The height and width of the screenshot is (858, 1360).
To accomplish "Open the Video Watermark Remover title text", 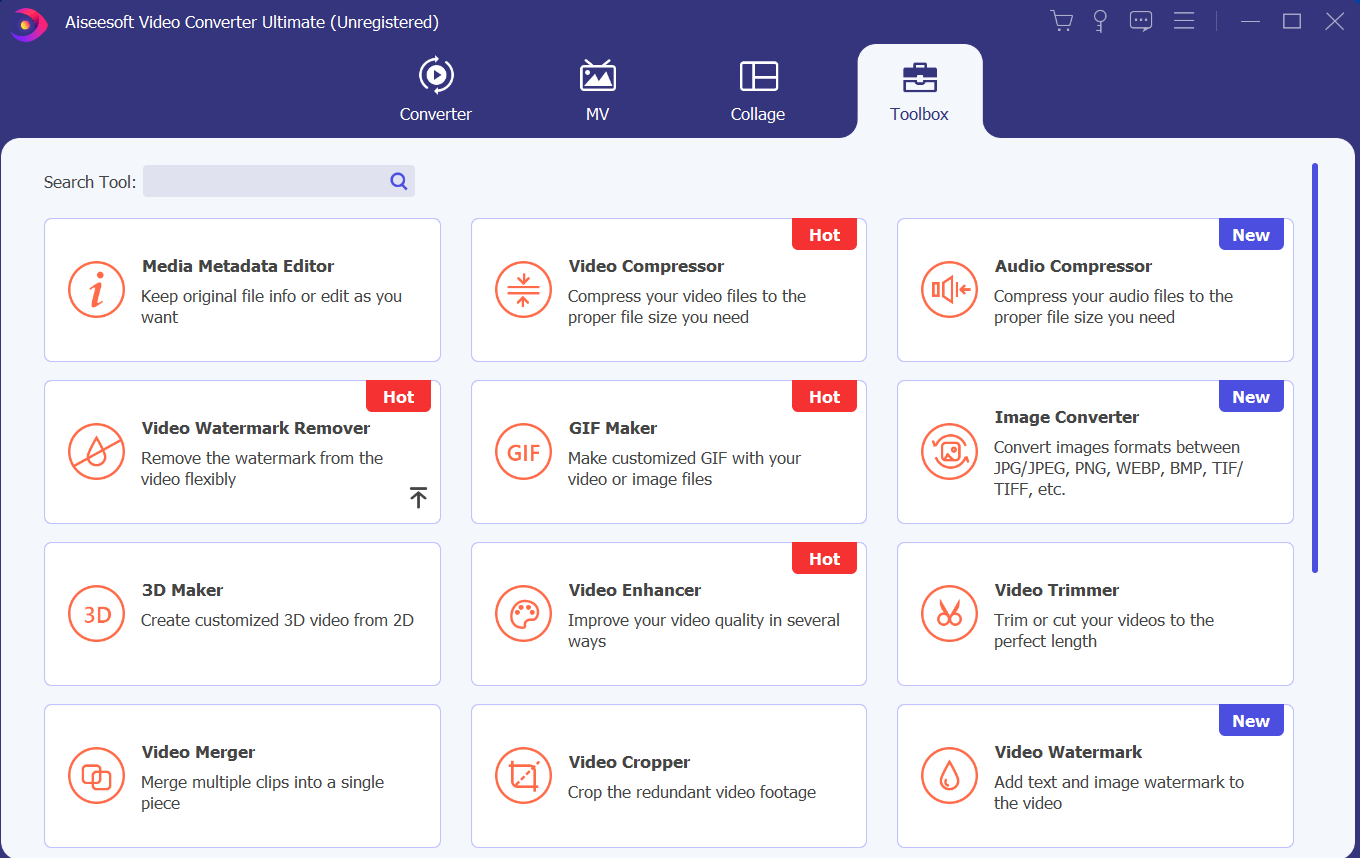I will [x=256, y=428].
